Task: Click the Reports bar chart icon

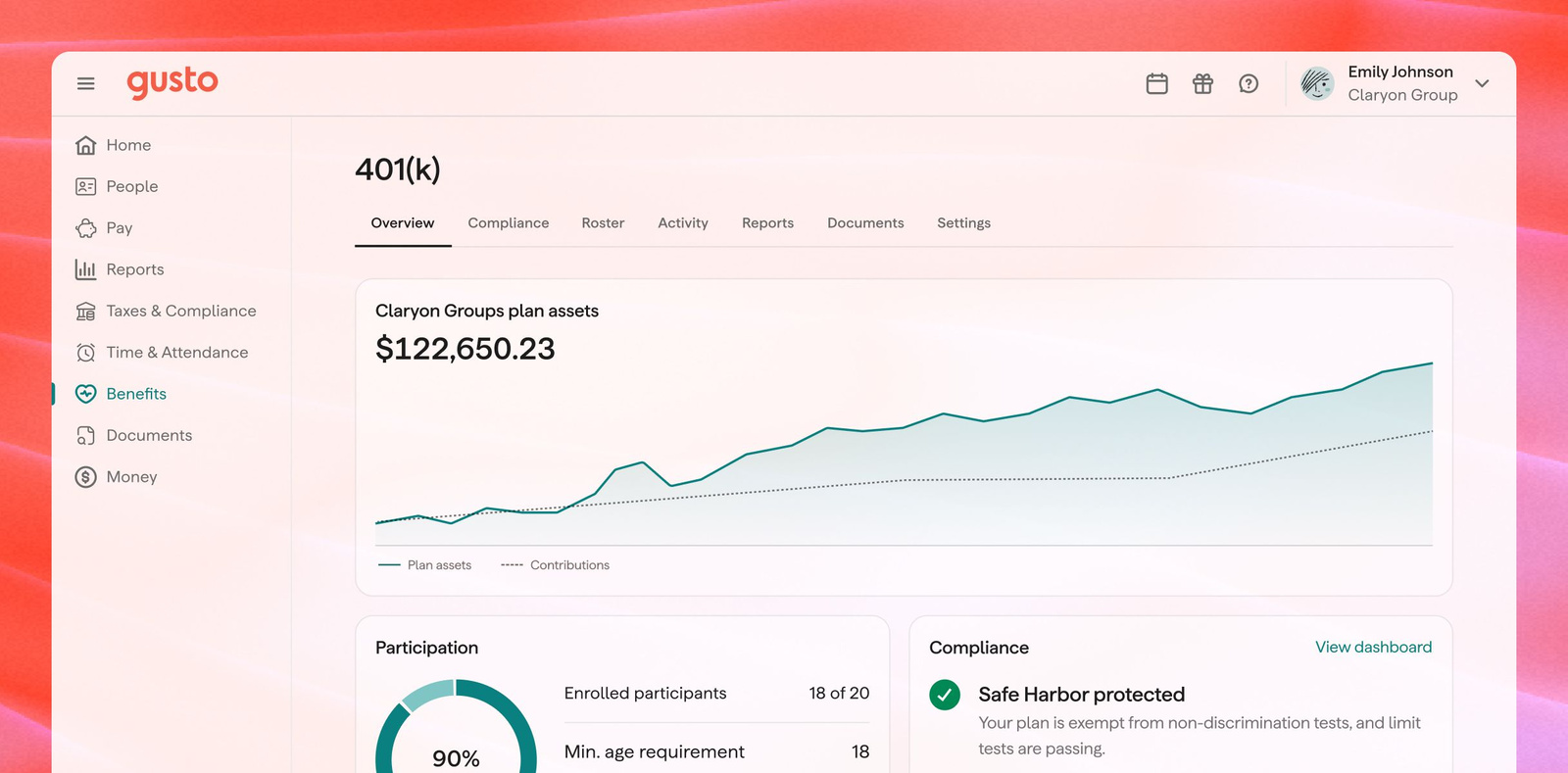Action: 86,269
